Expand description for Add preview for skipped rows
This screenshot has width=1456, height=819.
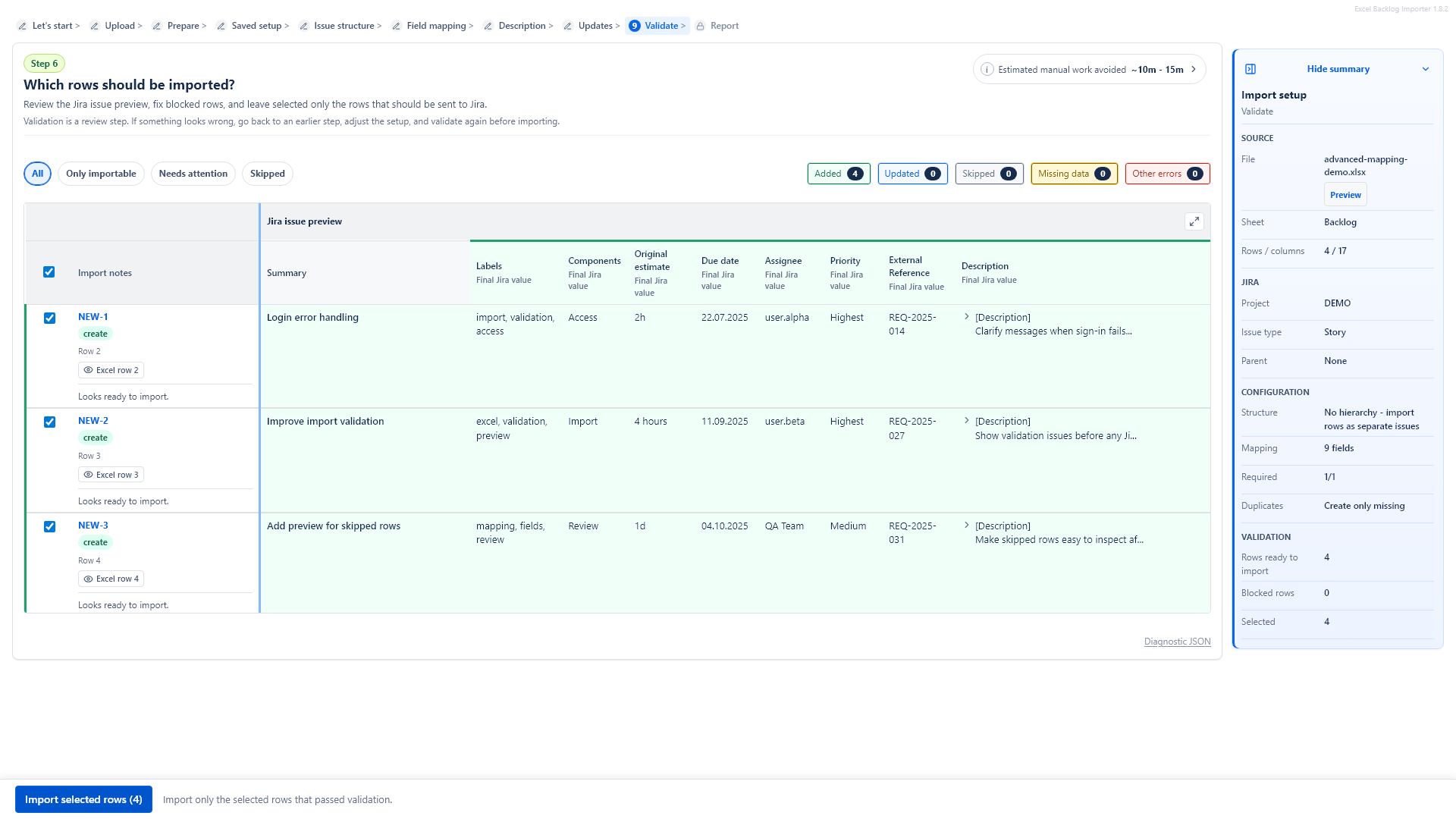(x=966, y=525)
